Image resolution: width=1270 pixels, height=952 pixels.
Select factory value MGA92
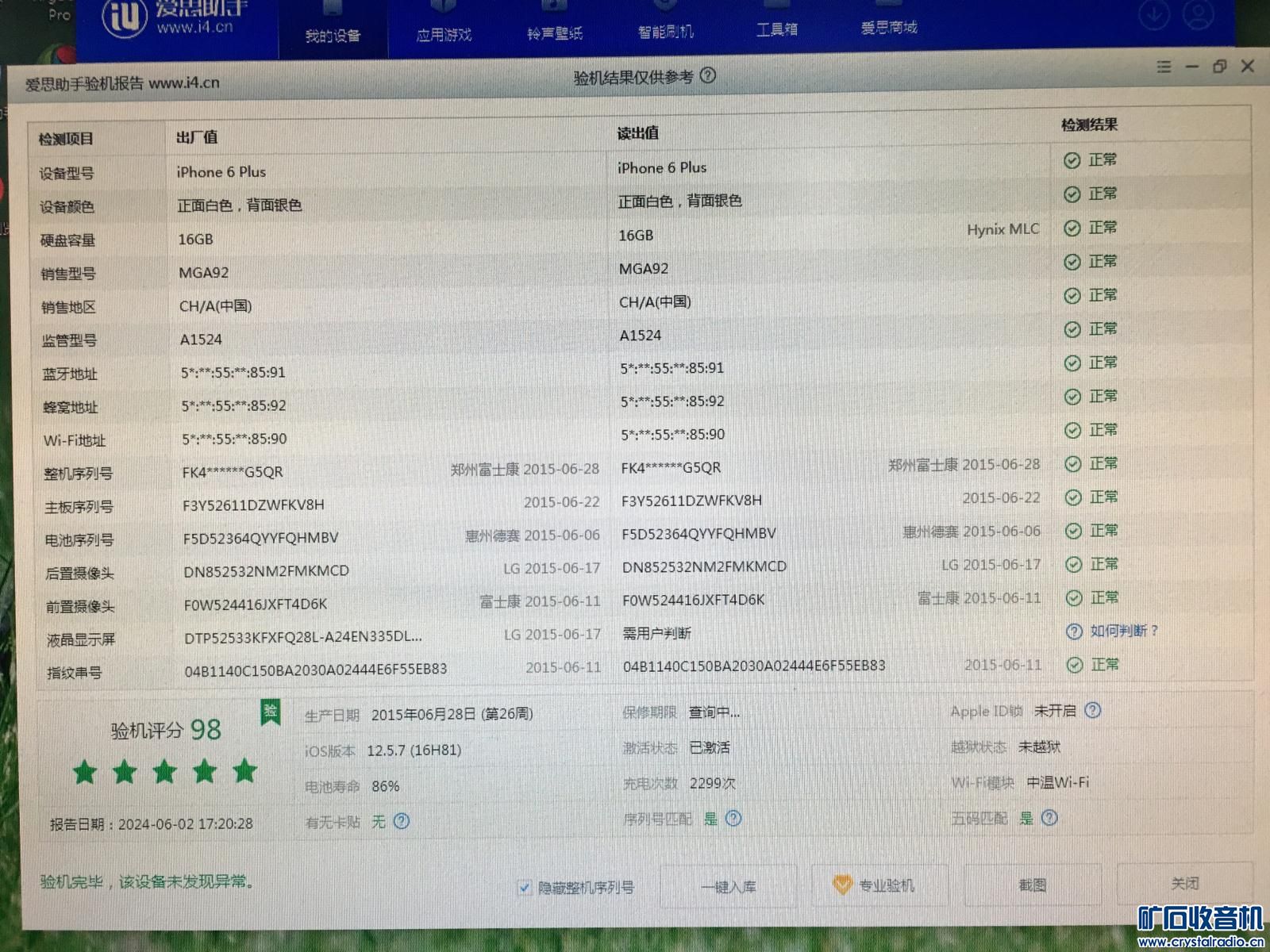(x=204, y=272)
